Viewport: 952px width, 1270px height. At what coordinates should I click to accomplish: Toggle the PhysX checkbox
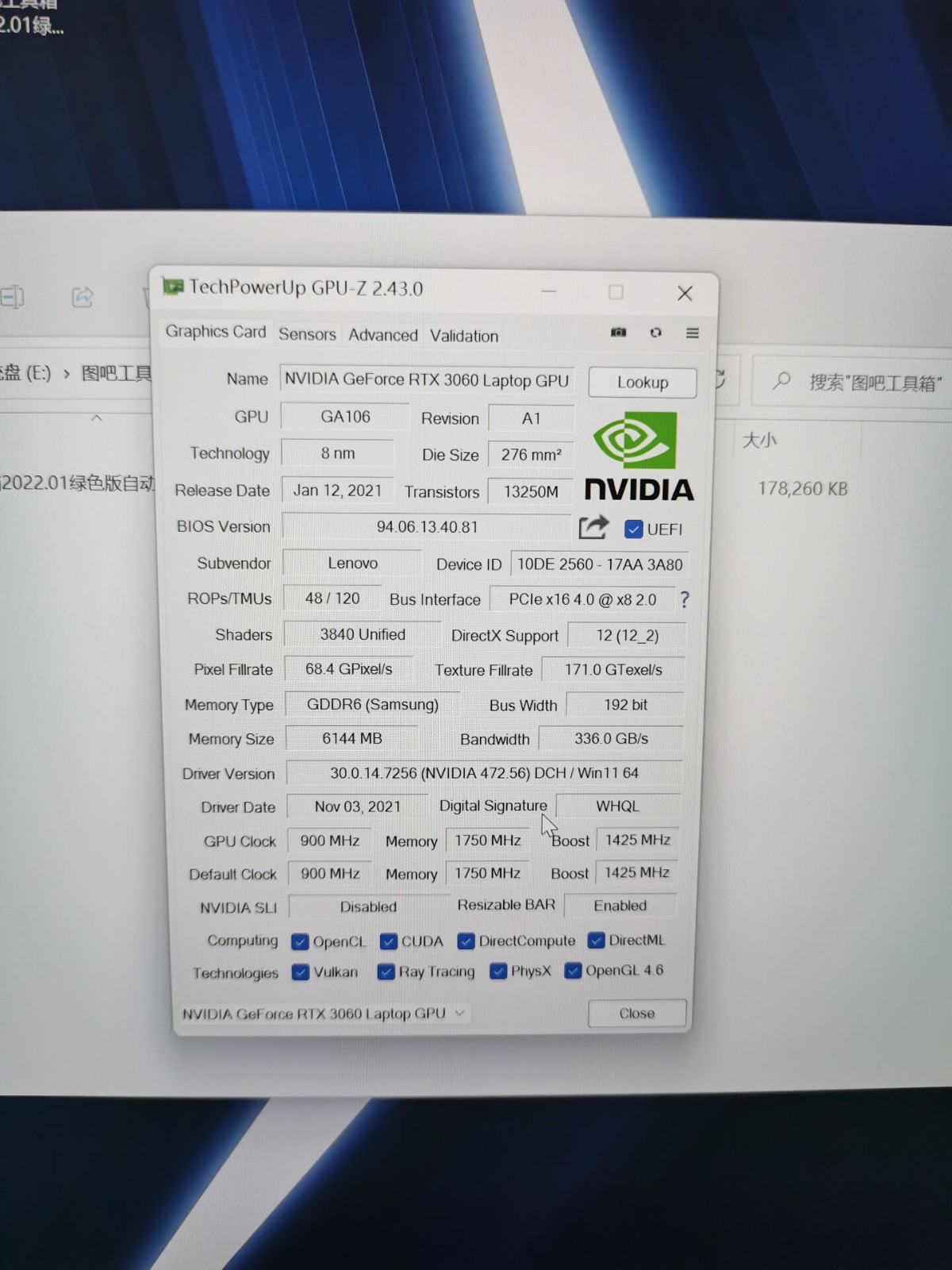pos(498,972)
